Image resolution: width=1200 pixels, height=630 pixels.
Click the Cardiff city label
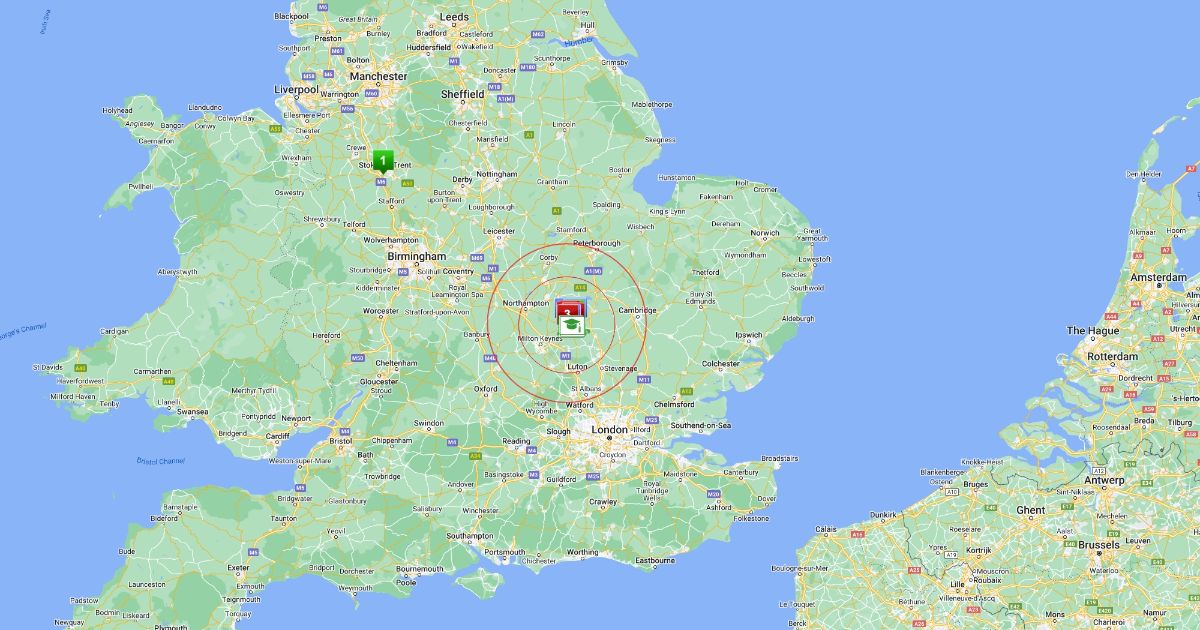click(x=277, y=435)
